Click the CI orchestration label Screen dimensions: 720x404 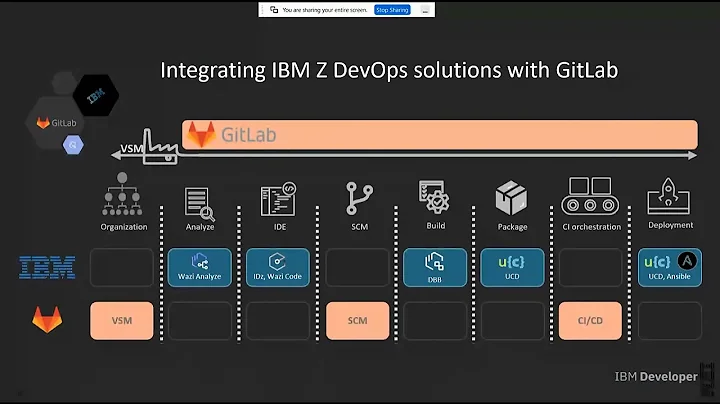click(591, 227)
